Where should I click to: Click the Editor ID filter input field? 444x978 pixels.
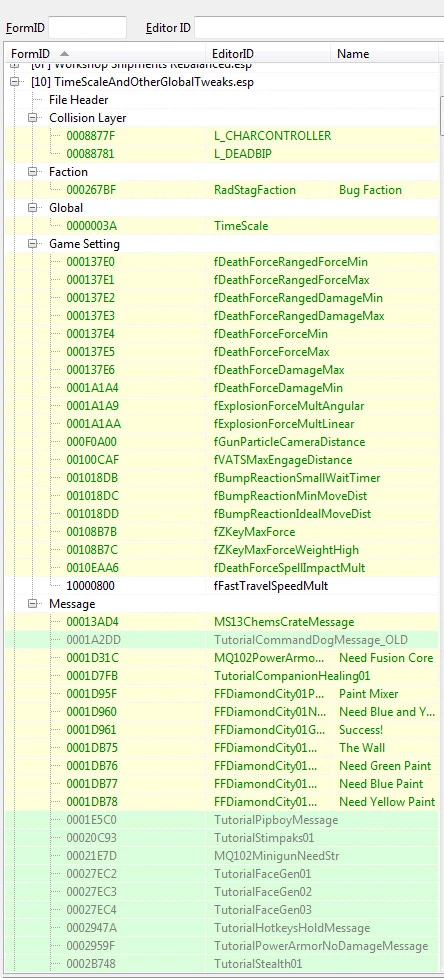pos(319,28)
